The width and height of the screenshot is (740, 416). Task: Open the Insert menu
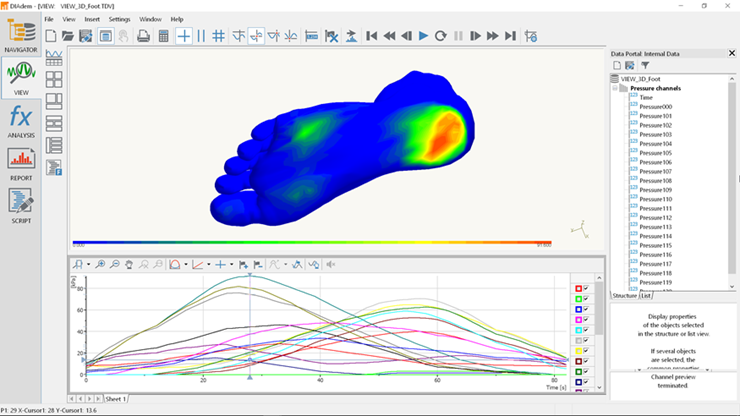point(92,19)
